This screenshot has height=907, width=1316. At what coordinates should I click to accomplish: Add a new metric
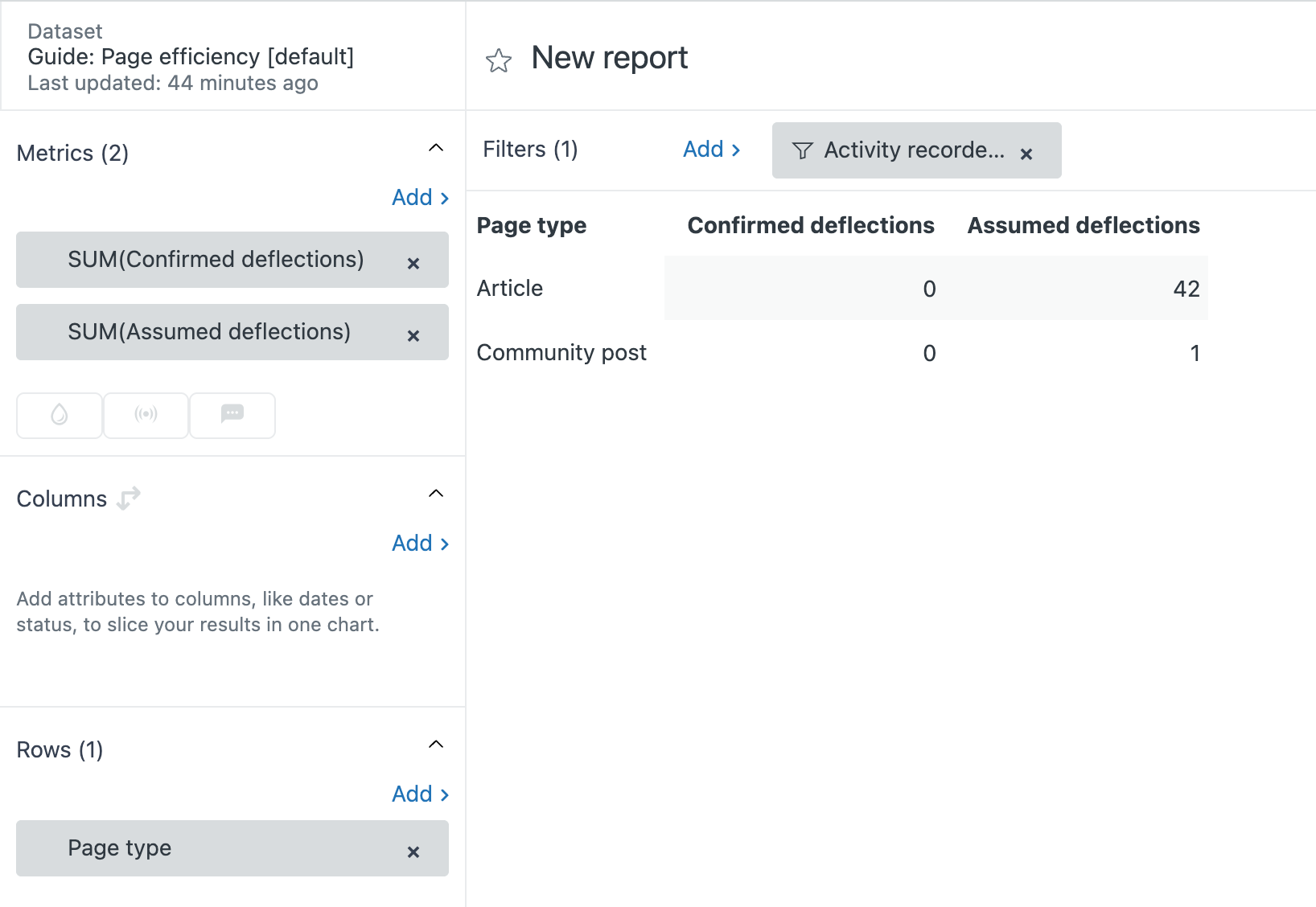click(420, 198)
